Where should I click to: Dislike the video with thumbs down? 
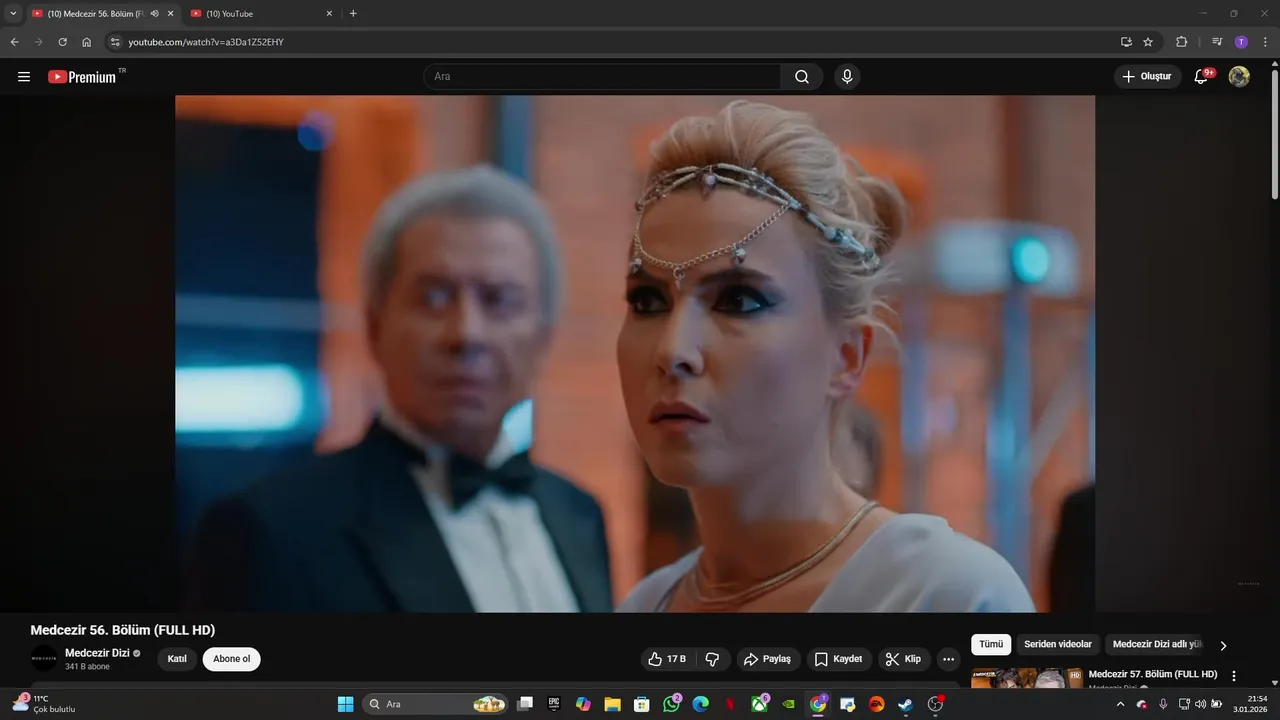[713, 659]
